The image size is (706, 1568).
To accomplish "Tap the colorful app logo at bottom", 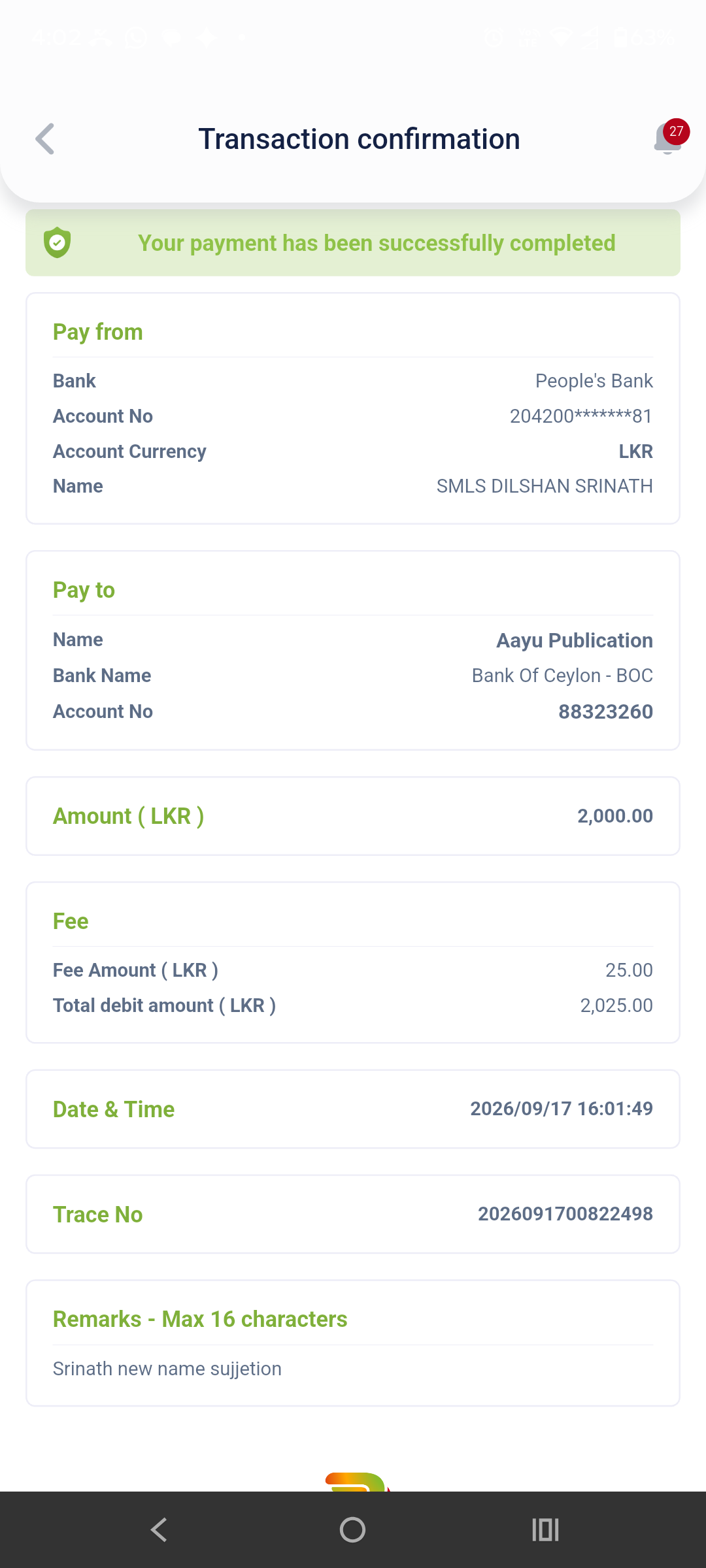I will (357, 1481).
